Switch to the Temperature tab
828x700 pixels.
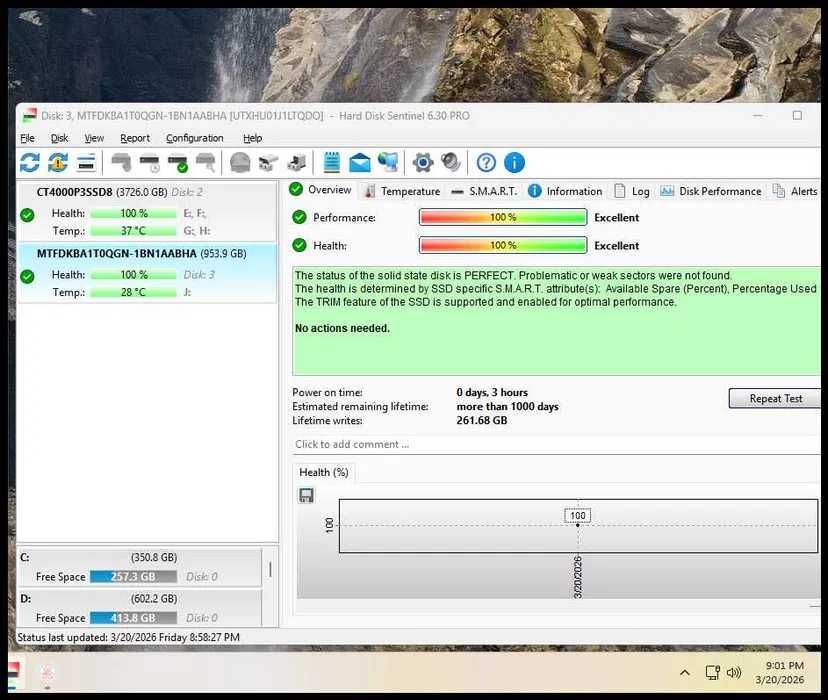[x=402, y=191]
